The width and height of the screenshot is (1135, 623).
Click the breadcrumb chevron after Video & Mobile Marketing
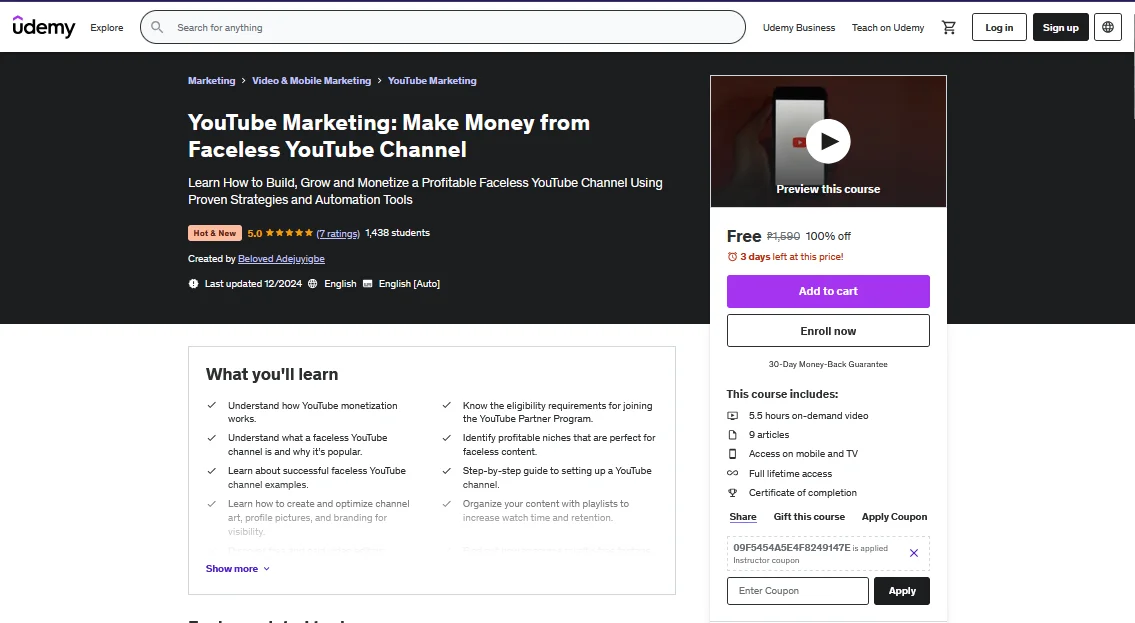[379, 81]
